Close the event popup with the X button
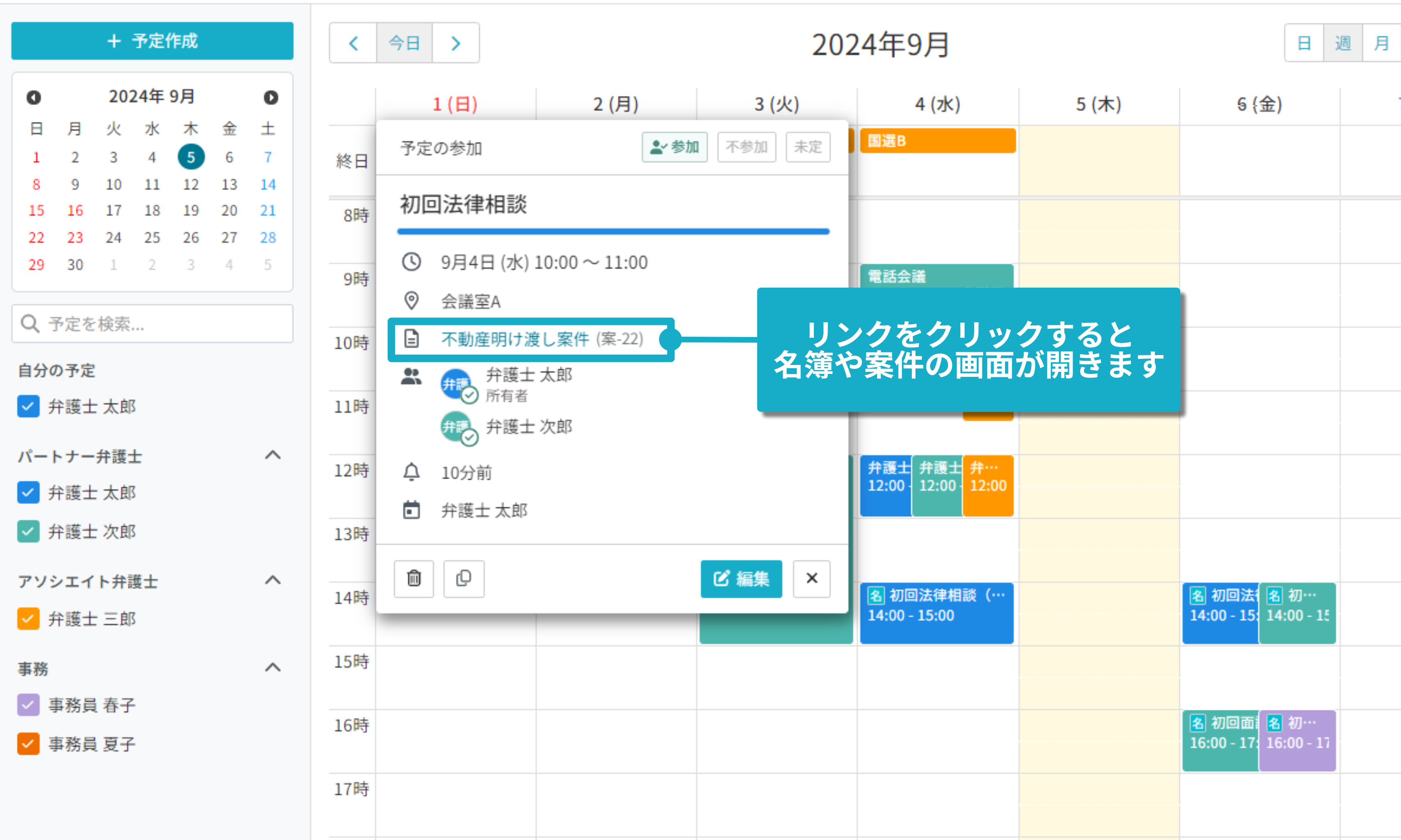 [x=812, y=579]
